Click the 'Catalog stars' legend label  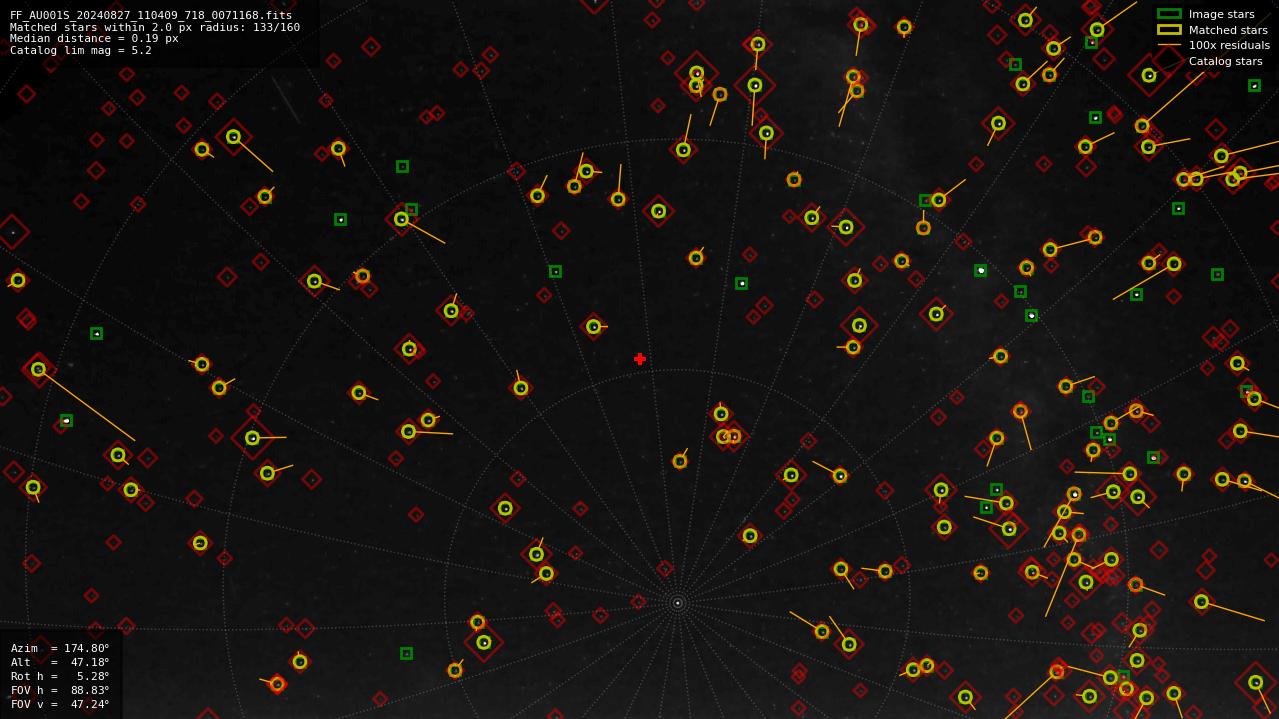coord(1225,61)
